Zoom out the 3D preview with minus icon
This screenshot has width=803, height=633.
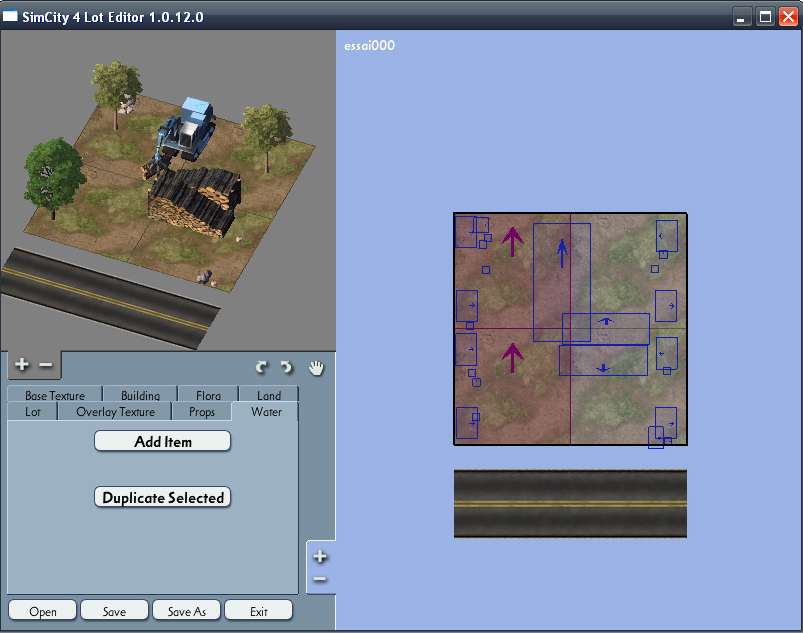(x=46, y=365)
